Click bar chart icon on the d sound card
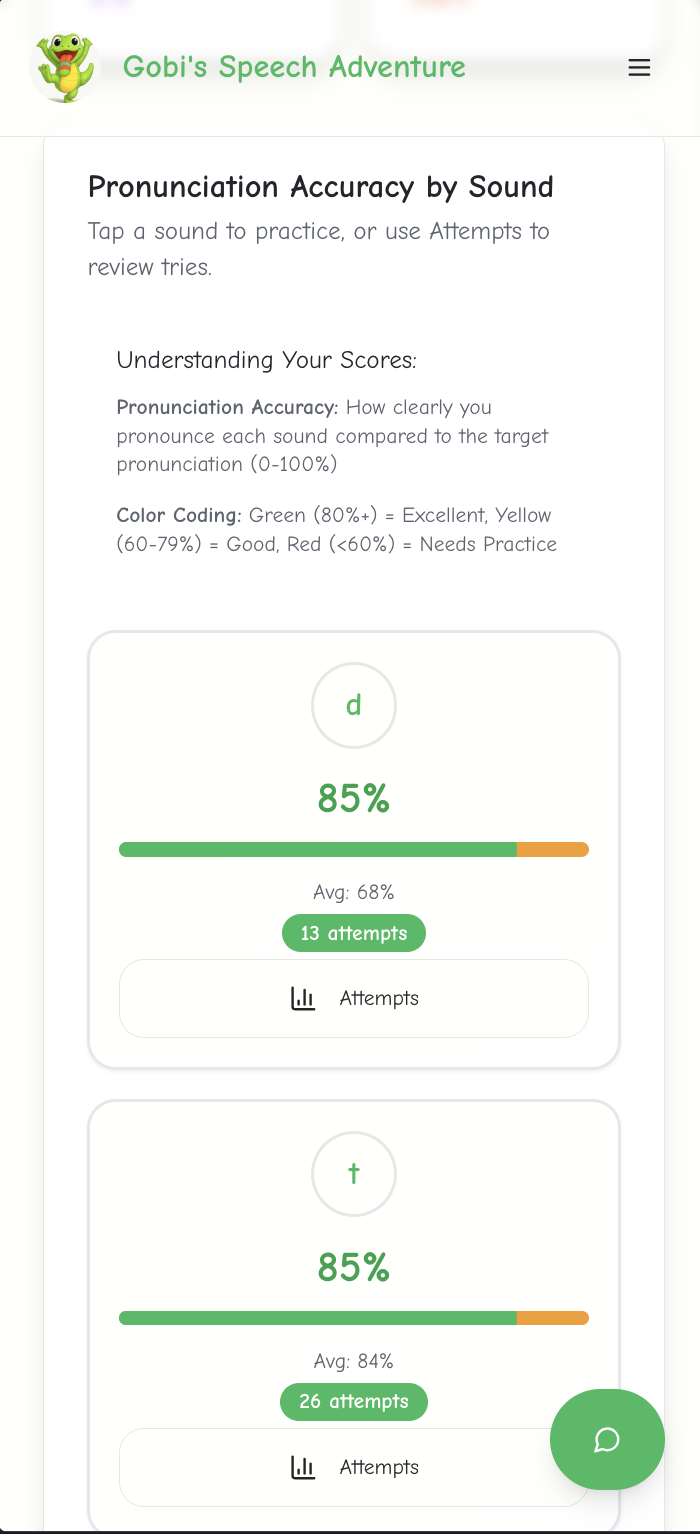 click(303, 999)
